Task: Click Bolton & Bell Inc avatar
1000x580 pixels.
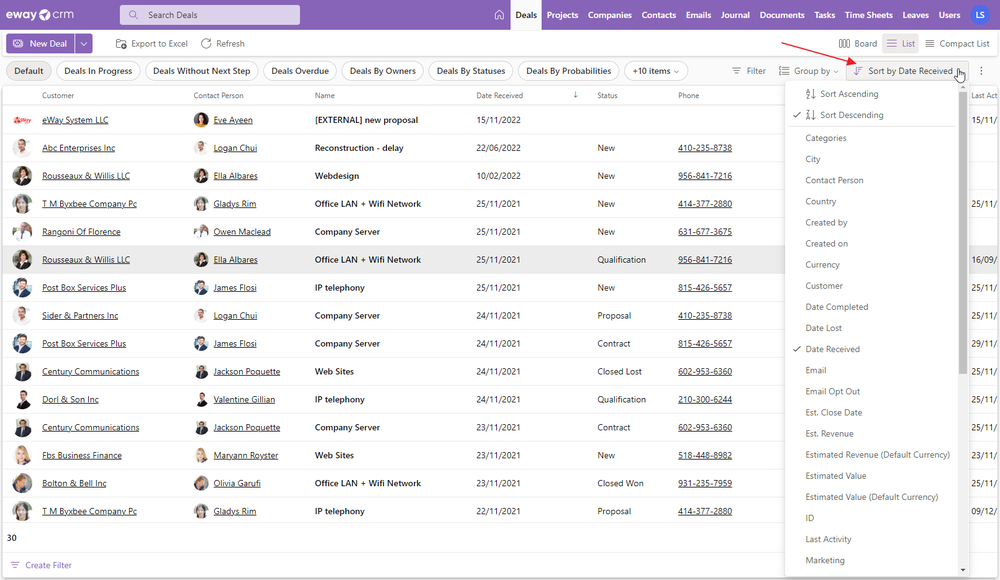Action: coord(22,484)
